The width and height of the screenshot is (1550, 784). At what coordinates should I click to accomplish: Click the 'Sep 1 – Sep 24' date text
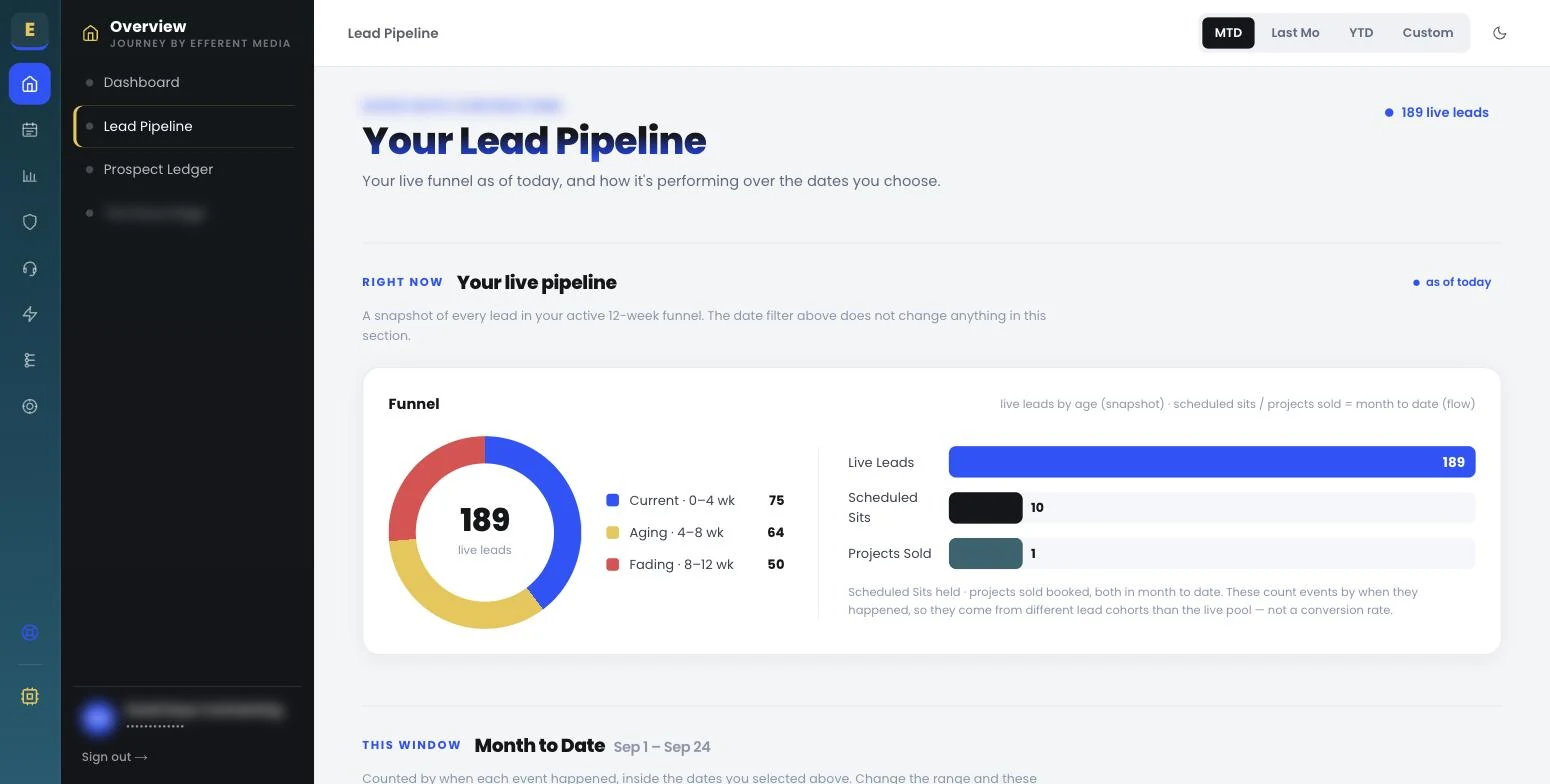coord(662,747)
